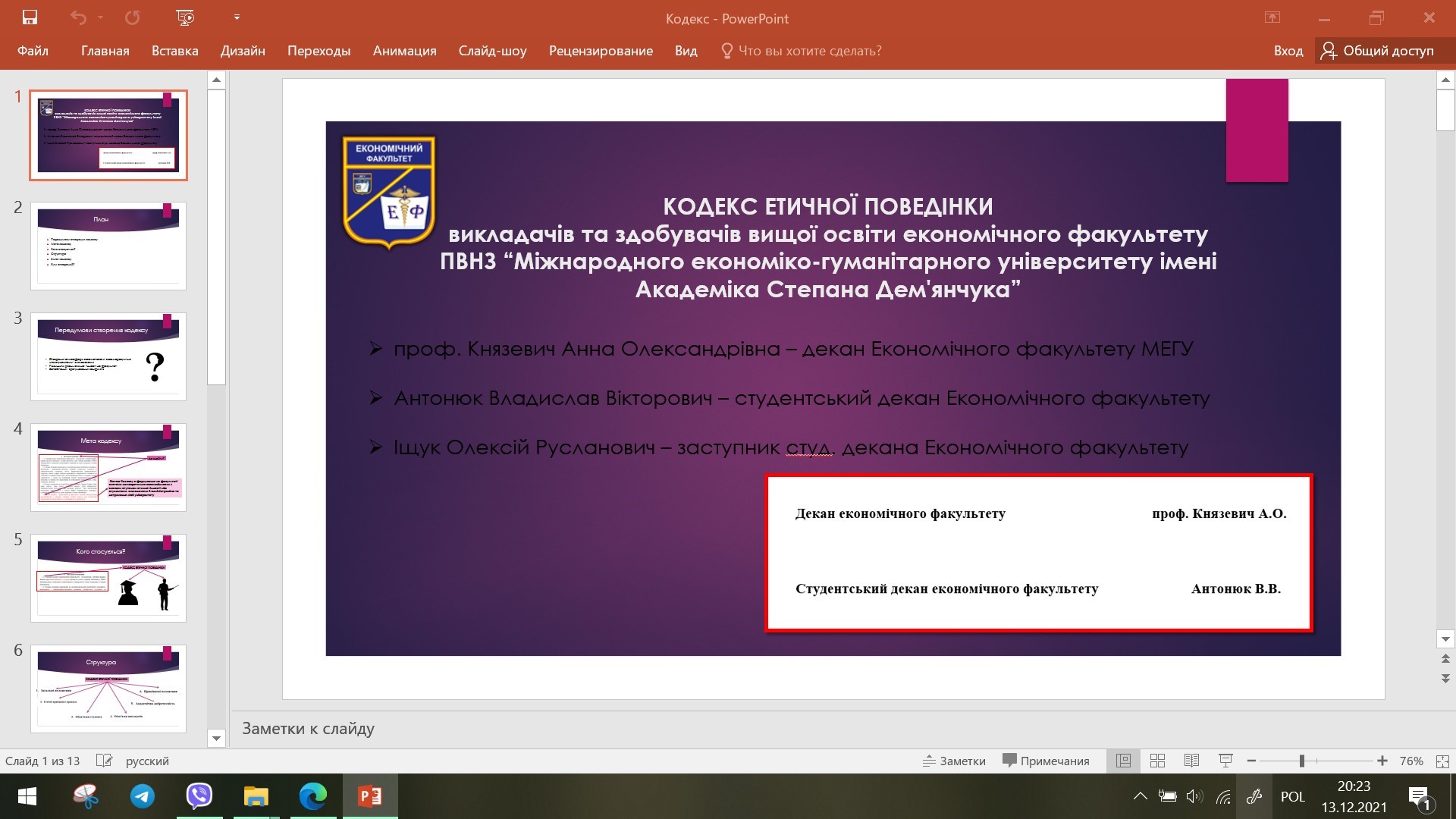1456x819 pixels.
Task: Click the thumbnail pane scroll-down arrow
Action: [216, 738]
